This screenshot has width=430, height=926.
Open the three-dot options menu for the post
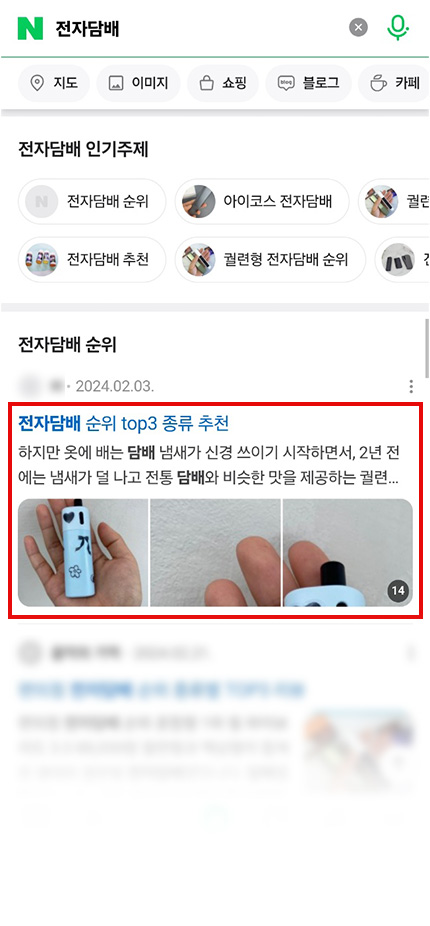click(411, 387)
